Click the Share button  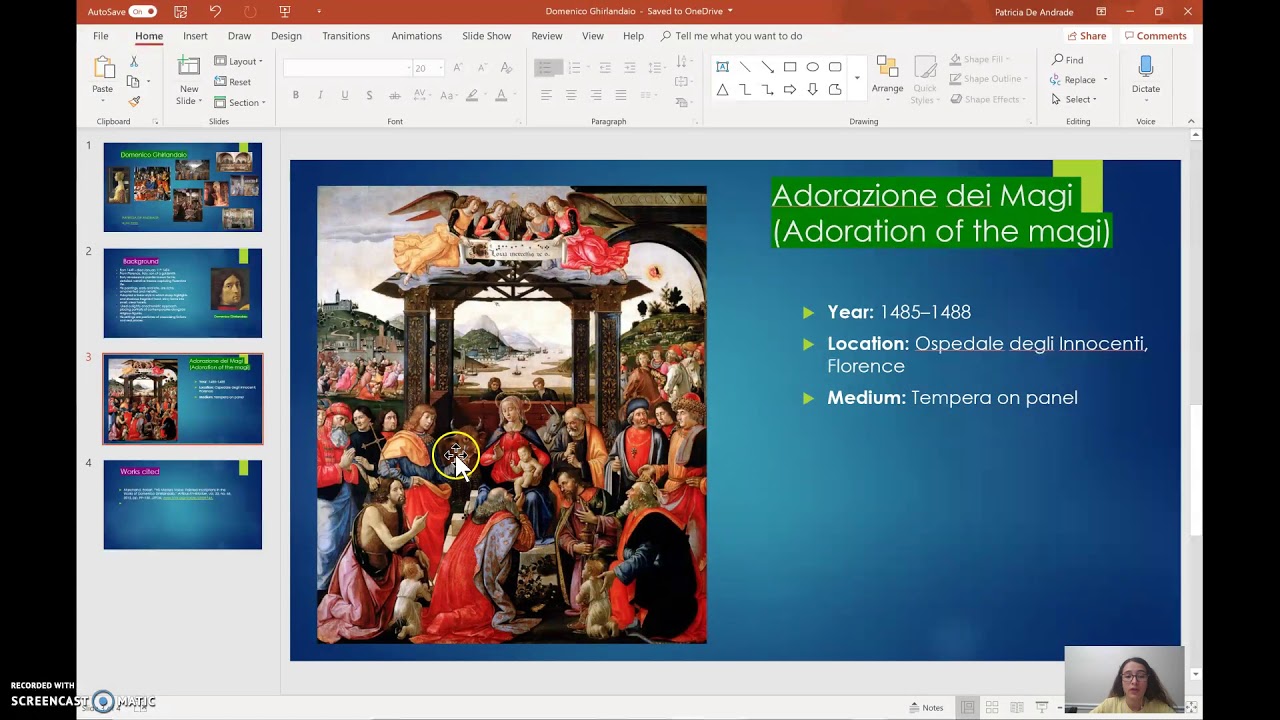click(x=1086, y=36)
